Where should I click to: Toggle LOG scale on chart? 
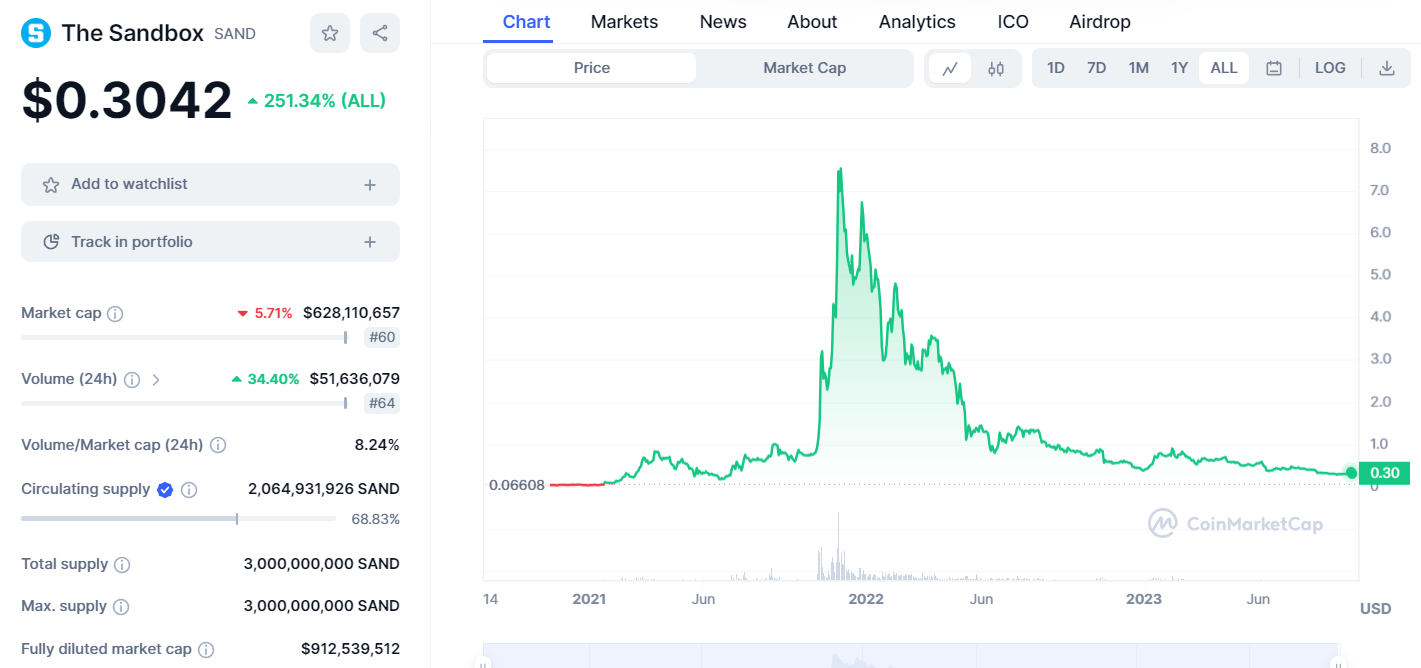(1330, 68)
